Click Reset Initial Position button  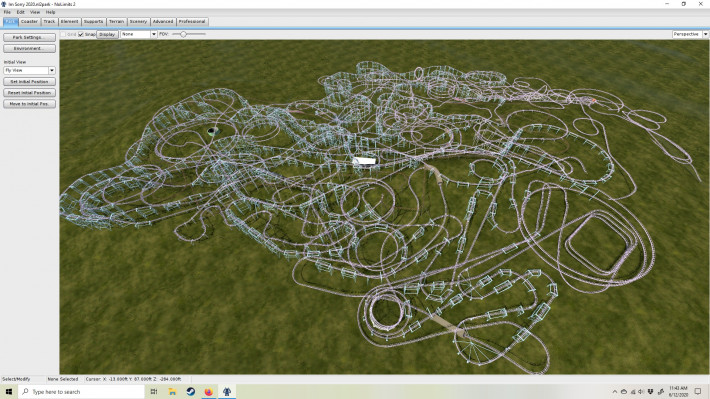(x=29, y=93)
